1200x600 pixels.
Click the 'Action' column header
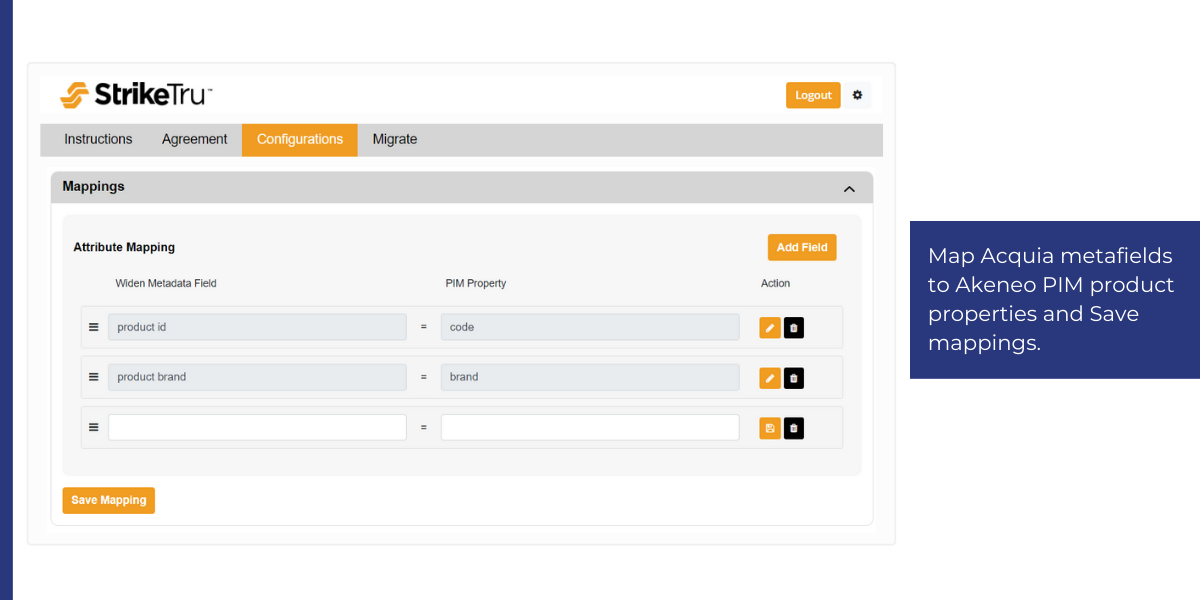775,283
